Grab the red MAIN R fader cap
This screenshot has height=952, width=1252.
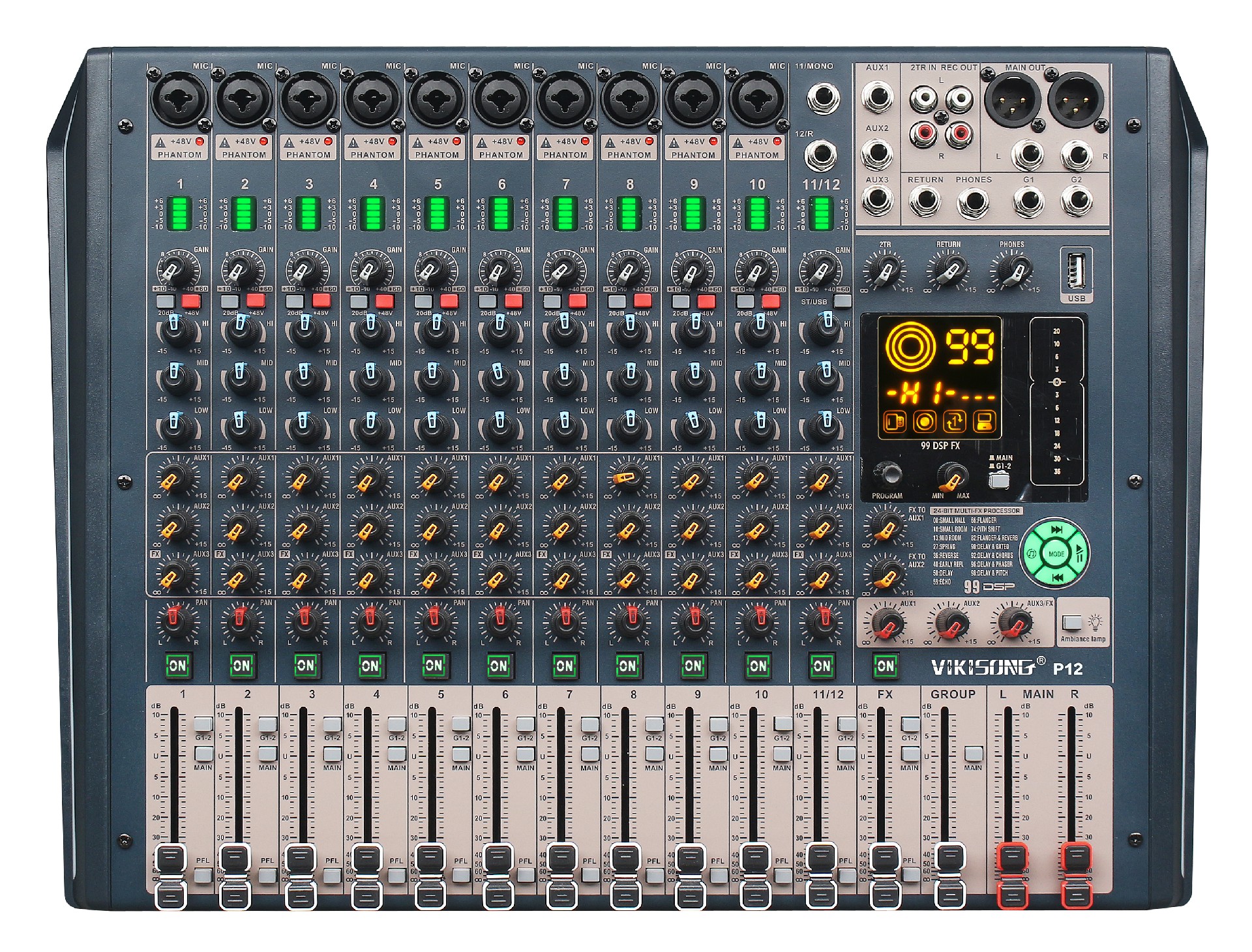tap(1076, 877)
